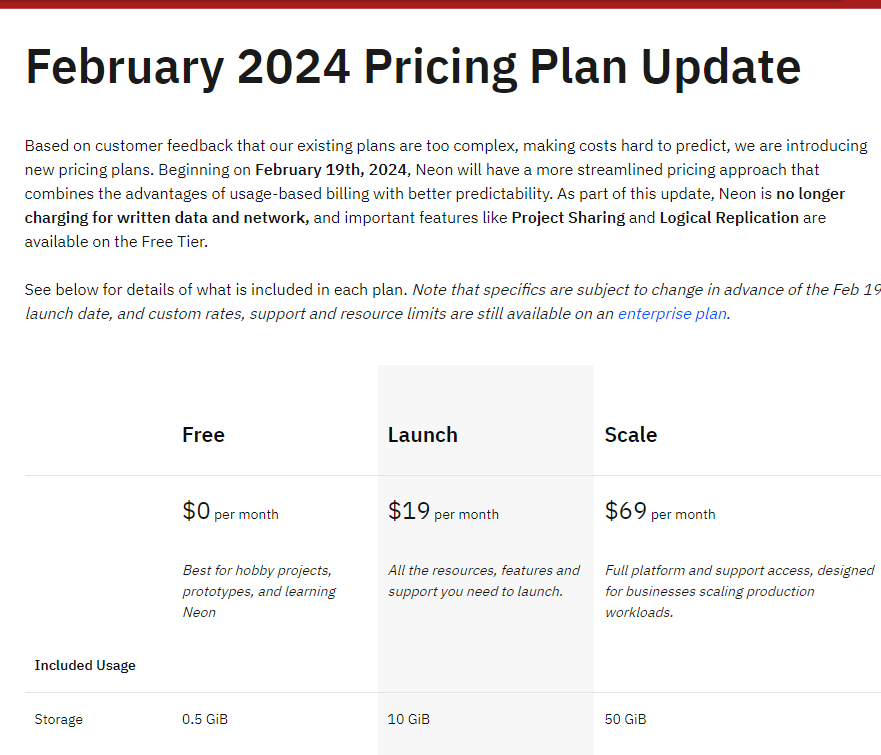Screen dimensions: 881x755
Task: Click the bold February 19th, 2024 date
Action: [x=332, y=170]
